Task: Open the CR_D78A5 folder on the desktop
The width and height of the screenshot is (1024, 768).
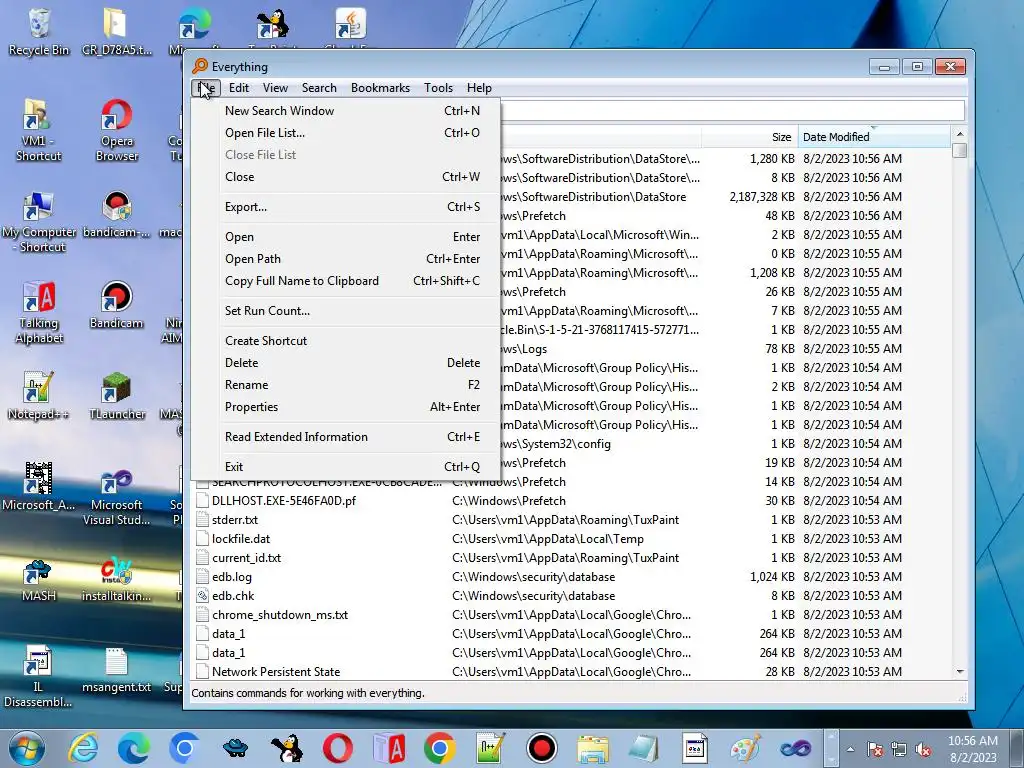Action: 116,31
